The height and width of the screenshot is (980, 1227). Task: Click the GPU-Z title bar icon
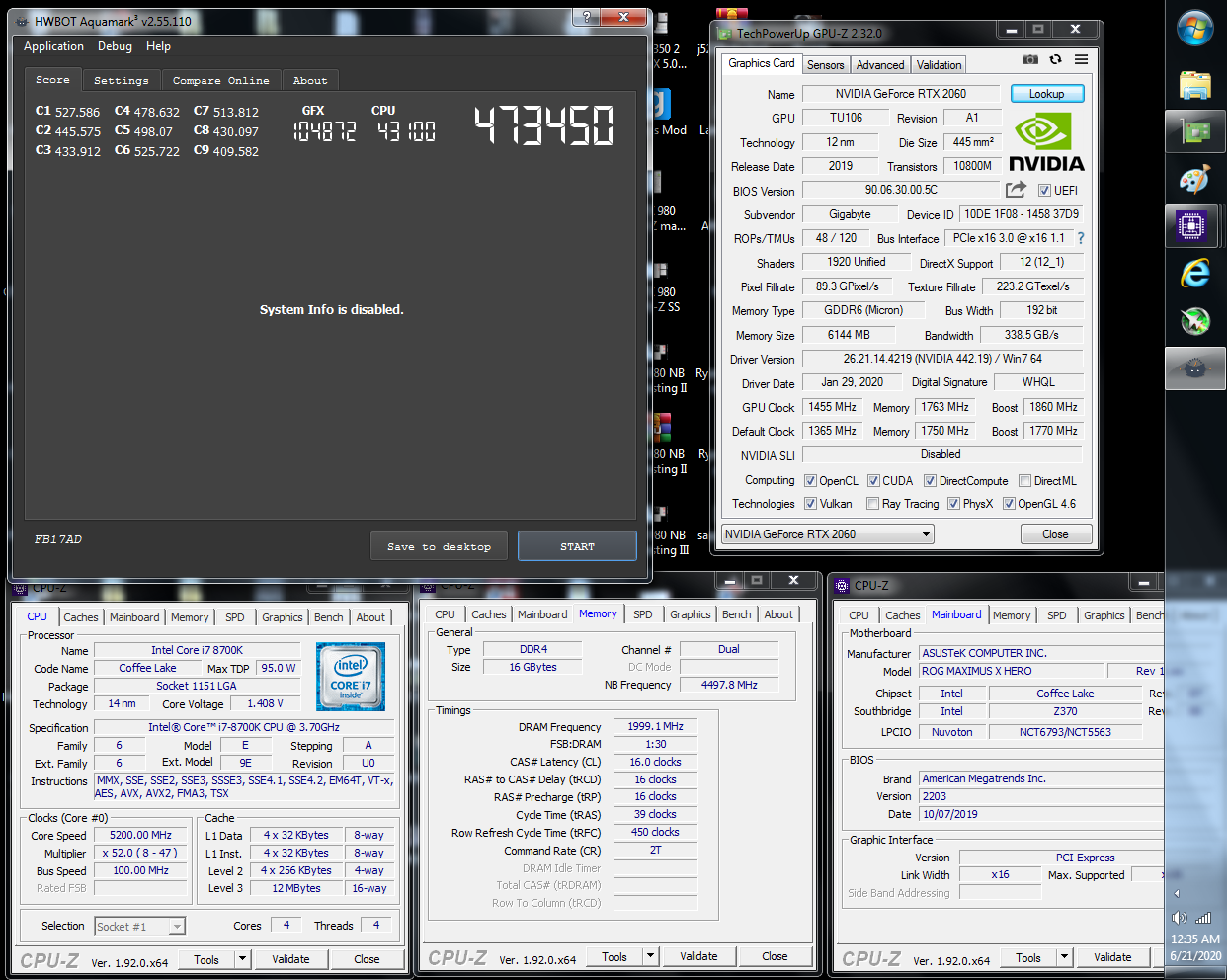(724, 33)
